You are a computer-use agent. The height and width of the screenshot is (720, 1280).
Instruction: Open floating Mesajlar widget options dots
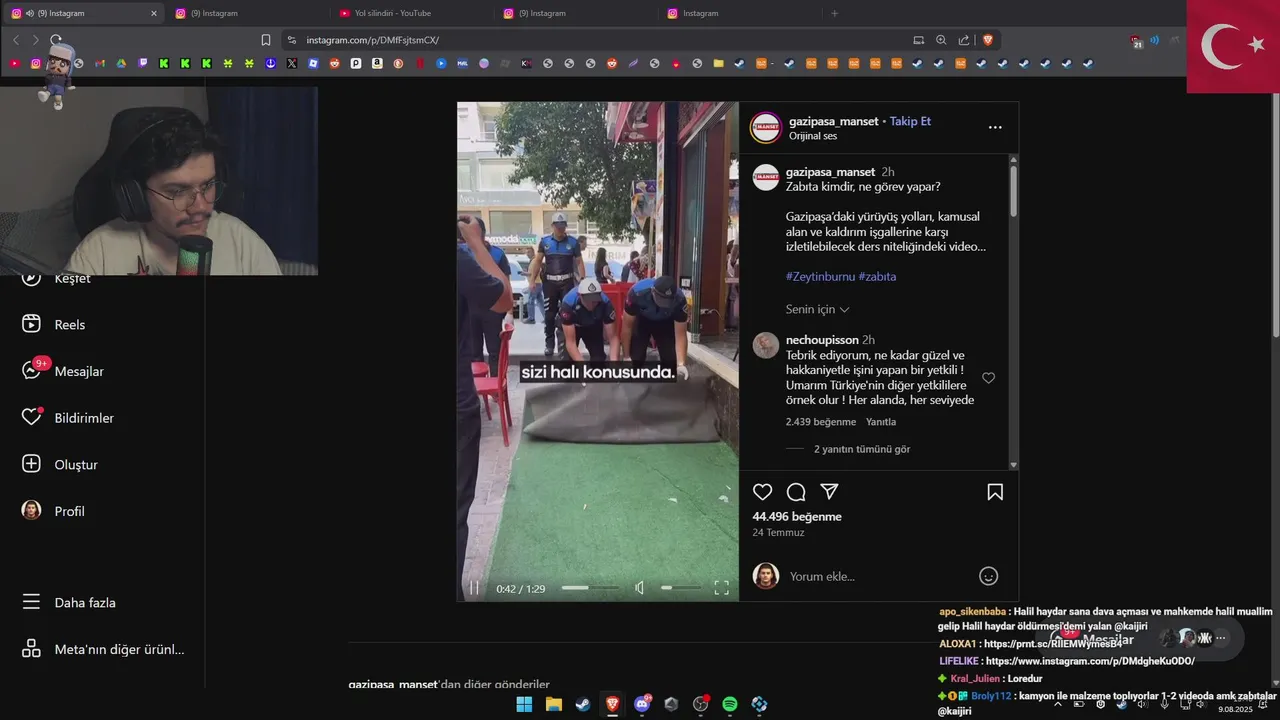click(1220, 638)
